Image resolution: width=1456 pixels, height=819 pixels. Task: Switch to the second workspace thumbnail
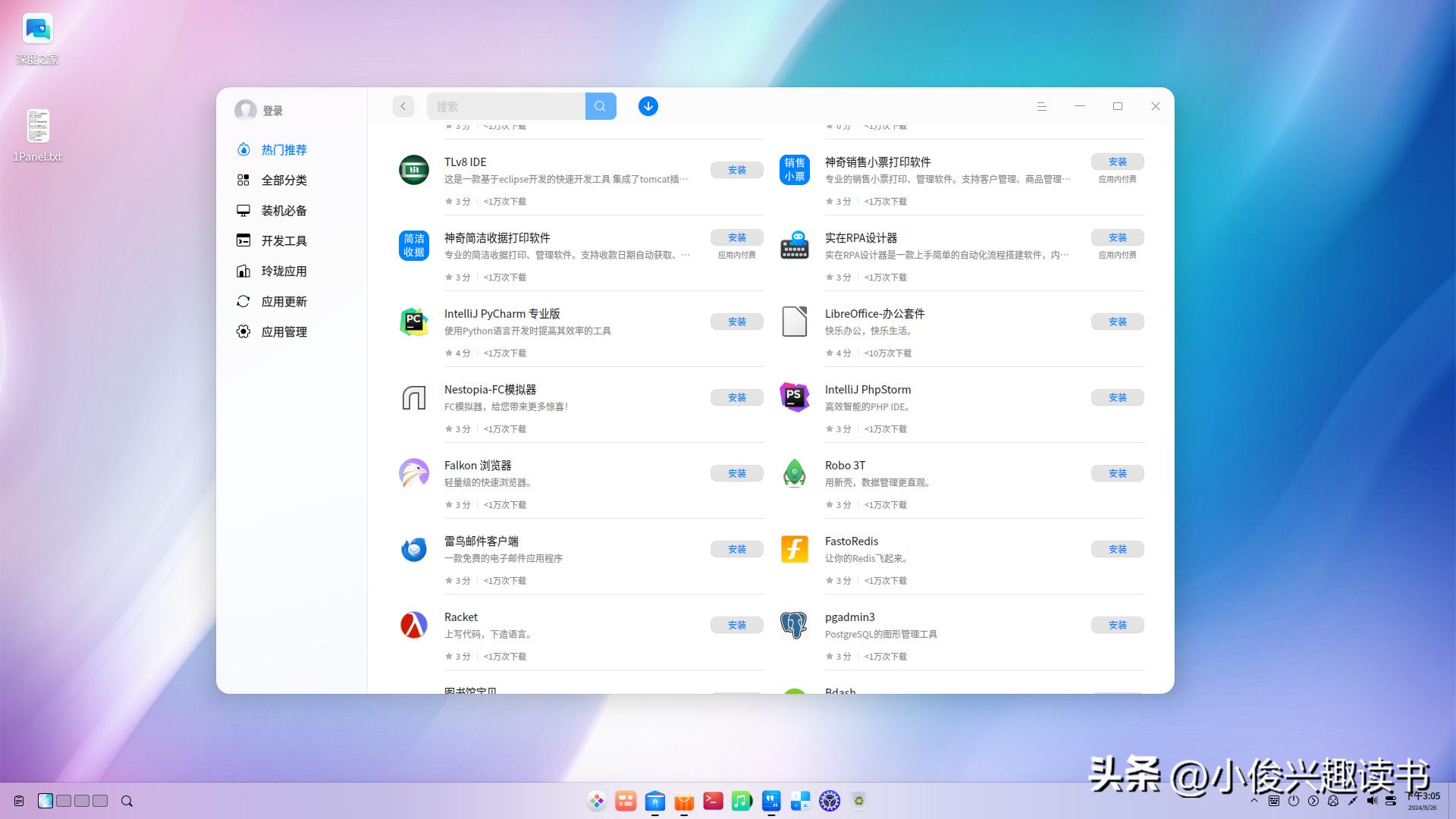click(x=64, y=801)
